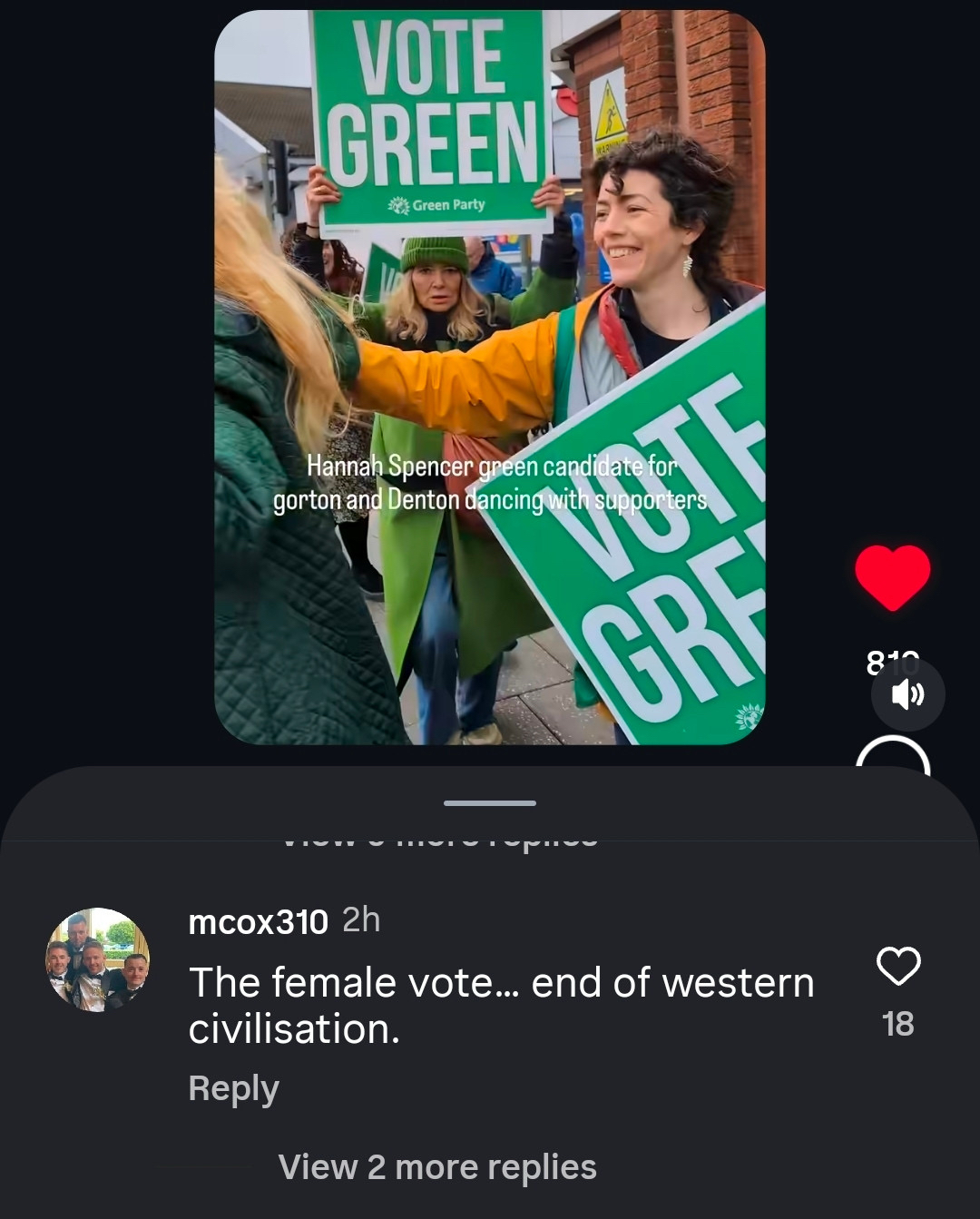The height and width of the screenshot is (1219, 980).
Task: Tap the Hannah Spencer caption overlay
Action: coord(490,483)
